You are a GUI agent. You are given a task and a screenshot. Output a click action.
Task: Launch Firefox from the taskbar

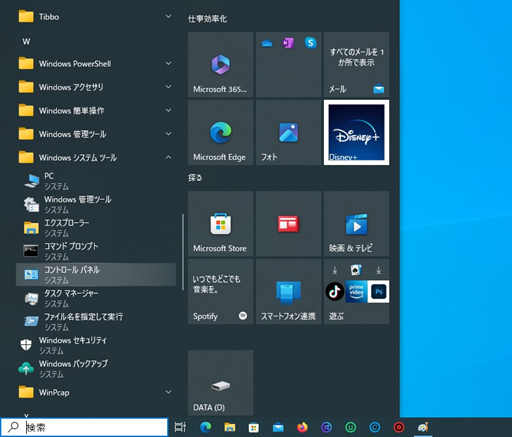click(302, 427)
